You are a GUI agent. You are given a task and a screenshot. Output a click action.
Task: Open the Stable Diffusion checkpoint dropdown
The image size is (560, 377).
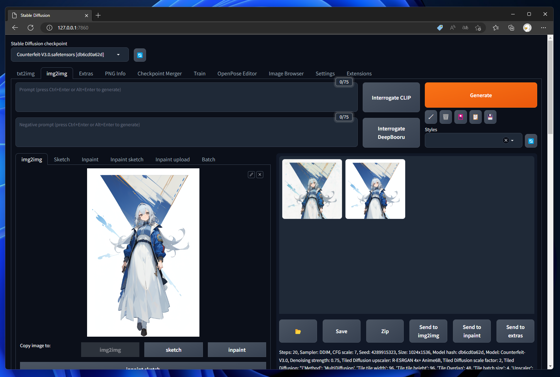[70, 55]
